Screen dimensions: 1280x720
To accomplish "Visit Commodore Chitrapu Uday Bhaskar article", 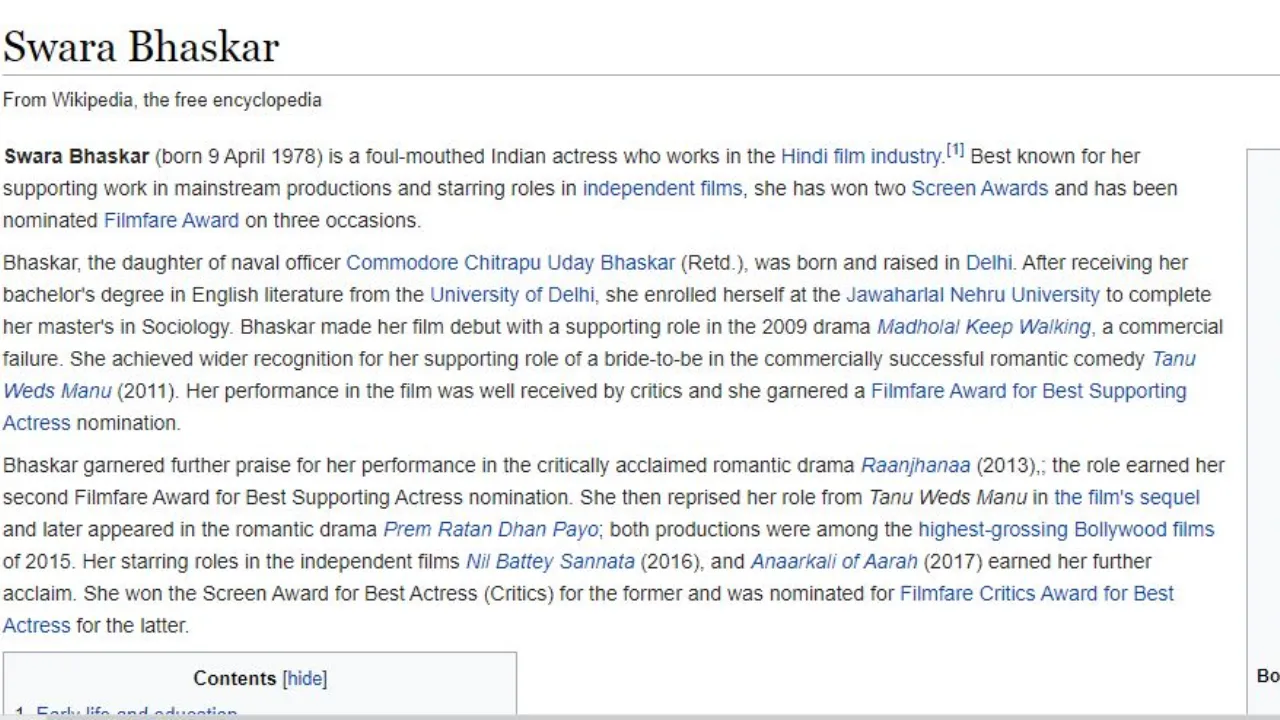I will point(510,263).
